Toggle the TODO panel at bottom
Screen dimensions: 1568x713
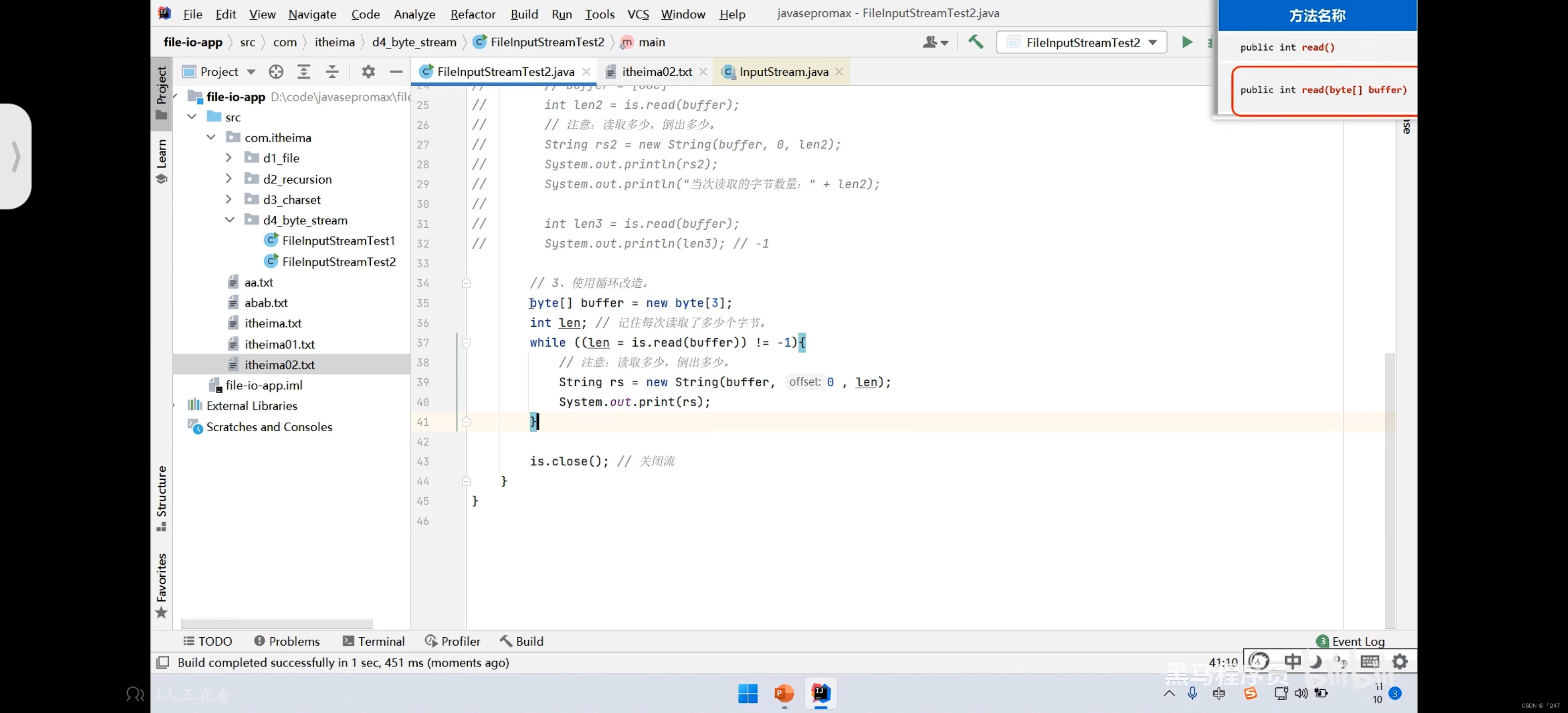click(208, 641)
